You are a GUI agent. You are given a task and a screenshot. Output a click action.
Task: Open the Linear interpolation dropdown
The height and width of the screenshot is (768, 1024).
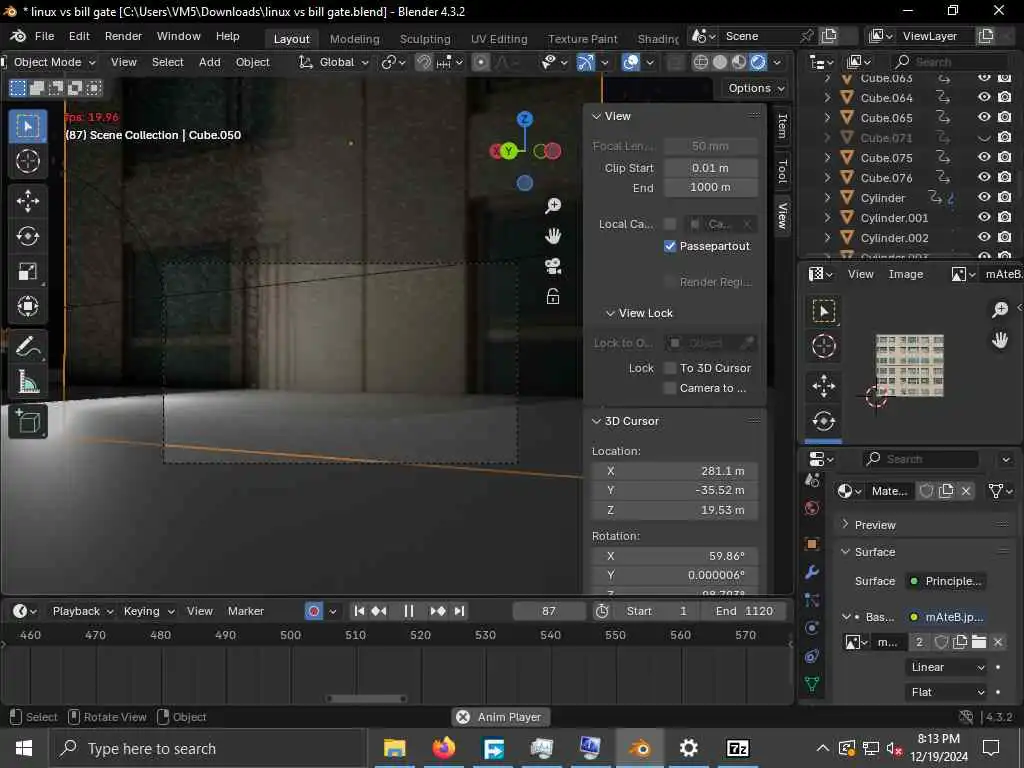[947, 667]
